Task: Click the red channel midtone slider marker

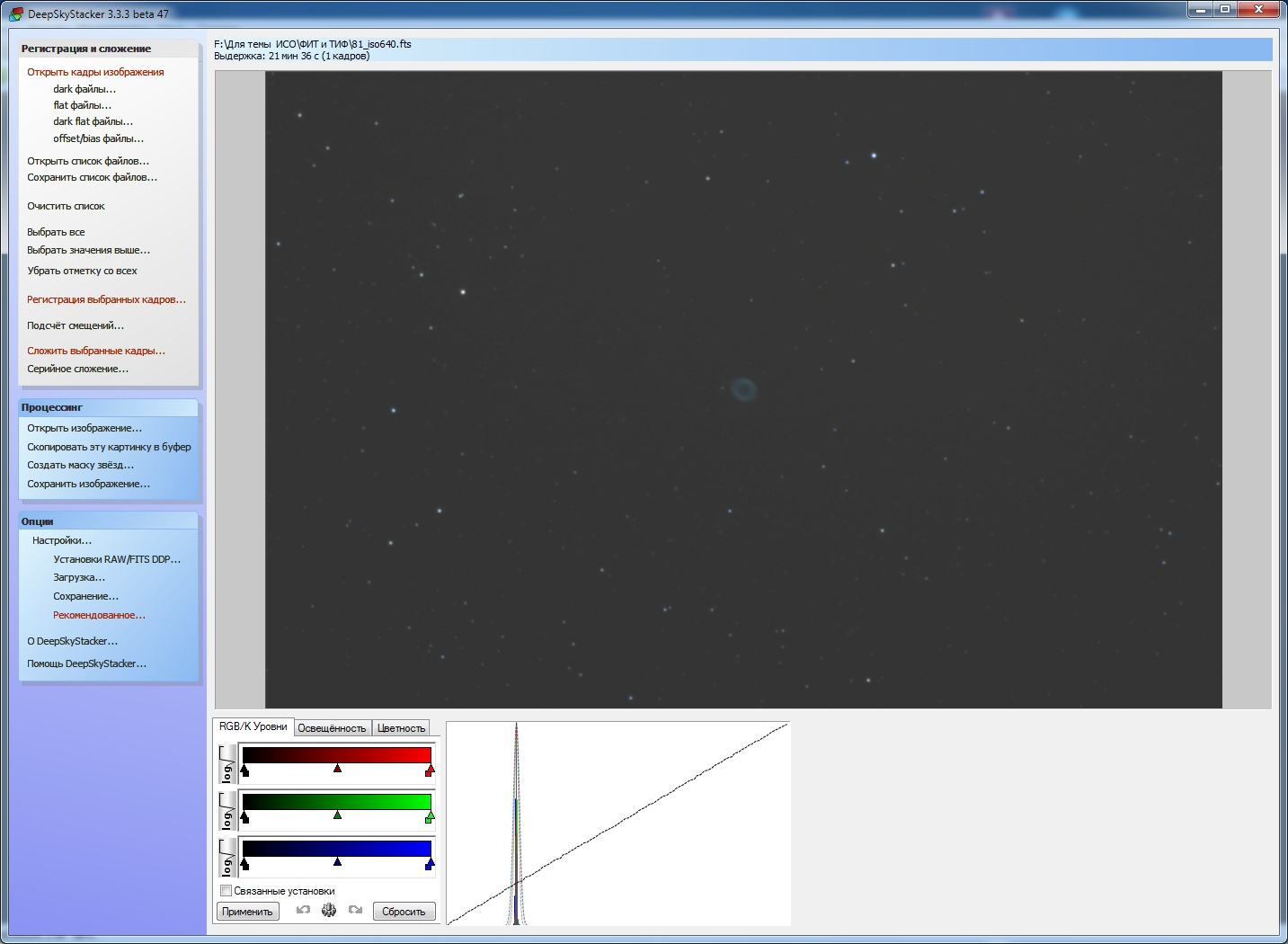Action: coord(337,769)
